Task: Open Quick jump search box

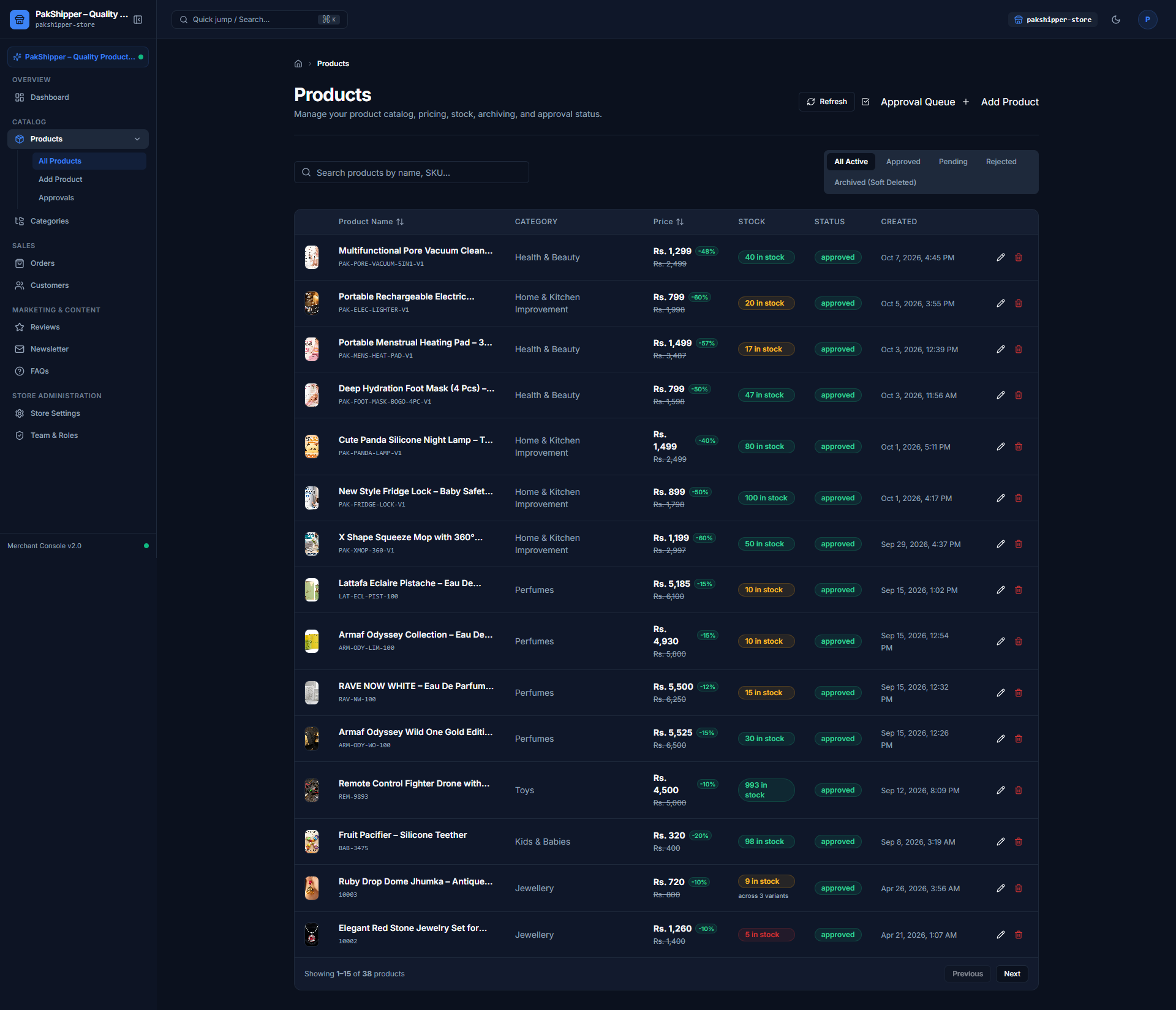Action: (260, 20)
